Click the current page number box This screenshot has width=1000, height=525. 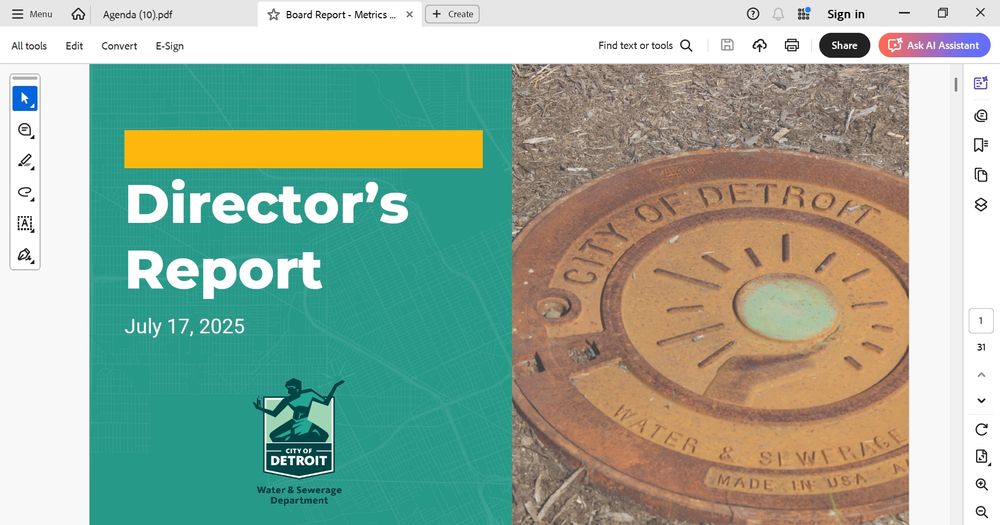[x=981, y=321]
